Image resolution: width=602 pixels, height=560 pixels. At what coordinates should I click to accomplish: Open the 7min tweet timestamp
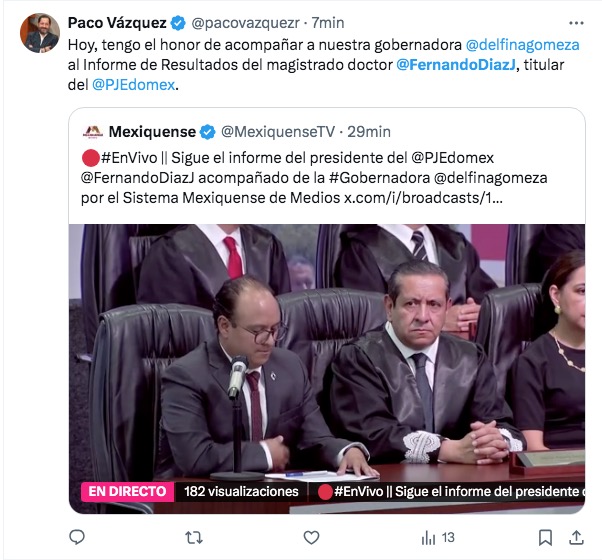(x=327, y=23)
